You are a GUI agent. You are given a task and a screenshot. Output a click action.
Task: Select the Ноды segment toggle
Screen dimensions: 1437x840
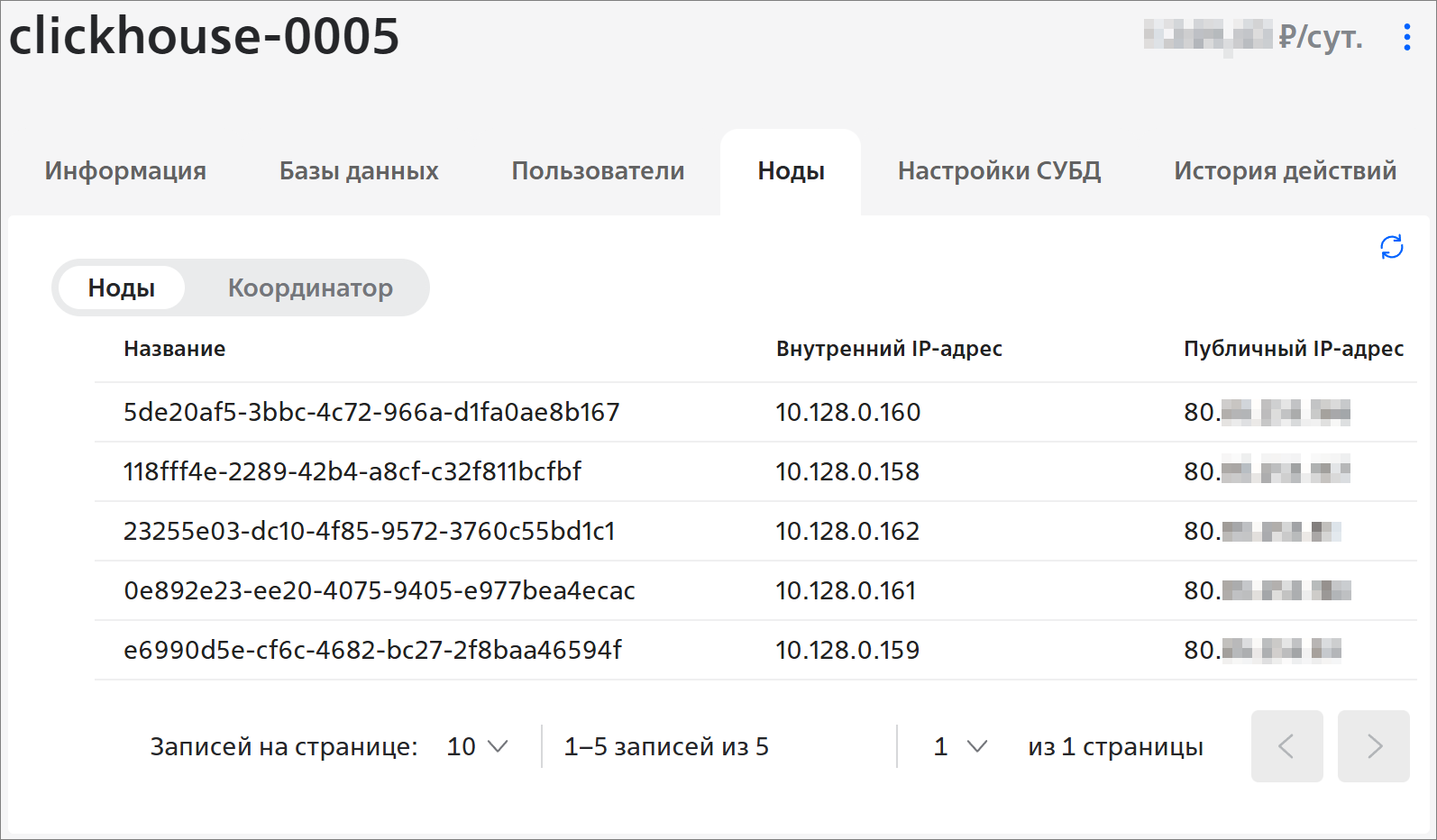122,288
